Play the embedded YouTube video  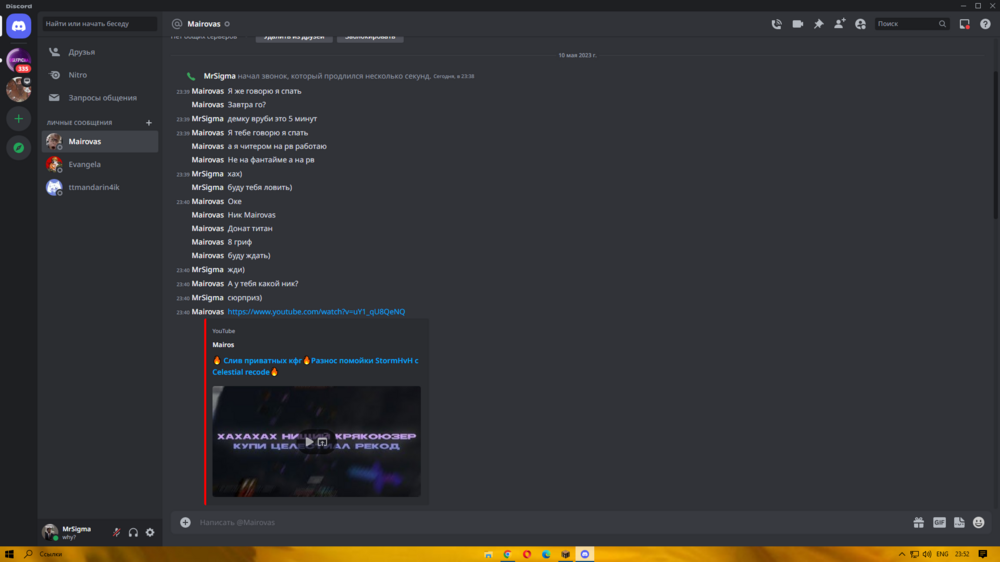(x=309, y=441)
